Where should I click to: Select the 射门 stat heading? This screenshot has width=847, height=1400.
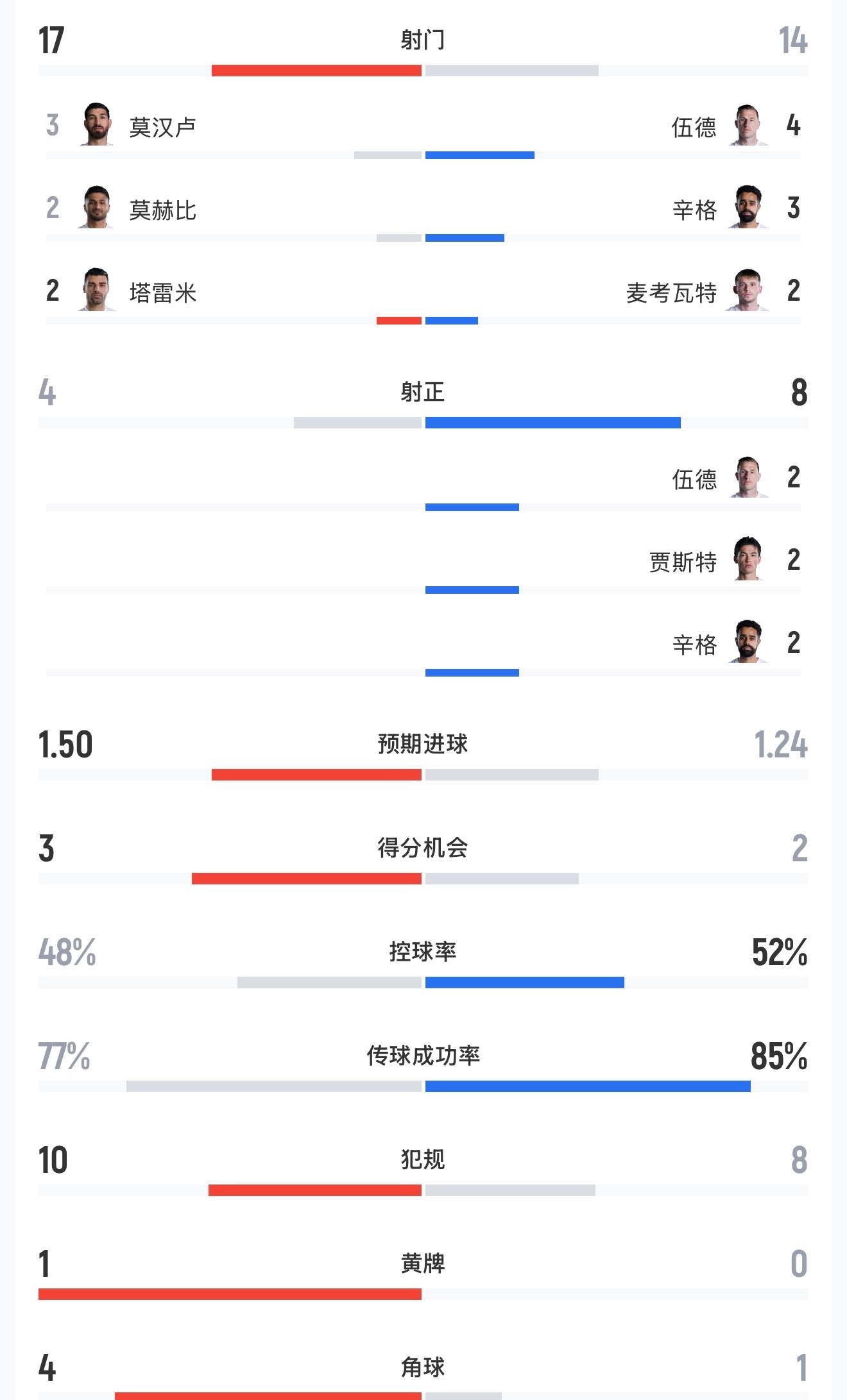[422, 40]
